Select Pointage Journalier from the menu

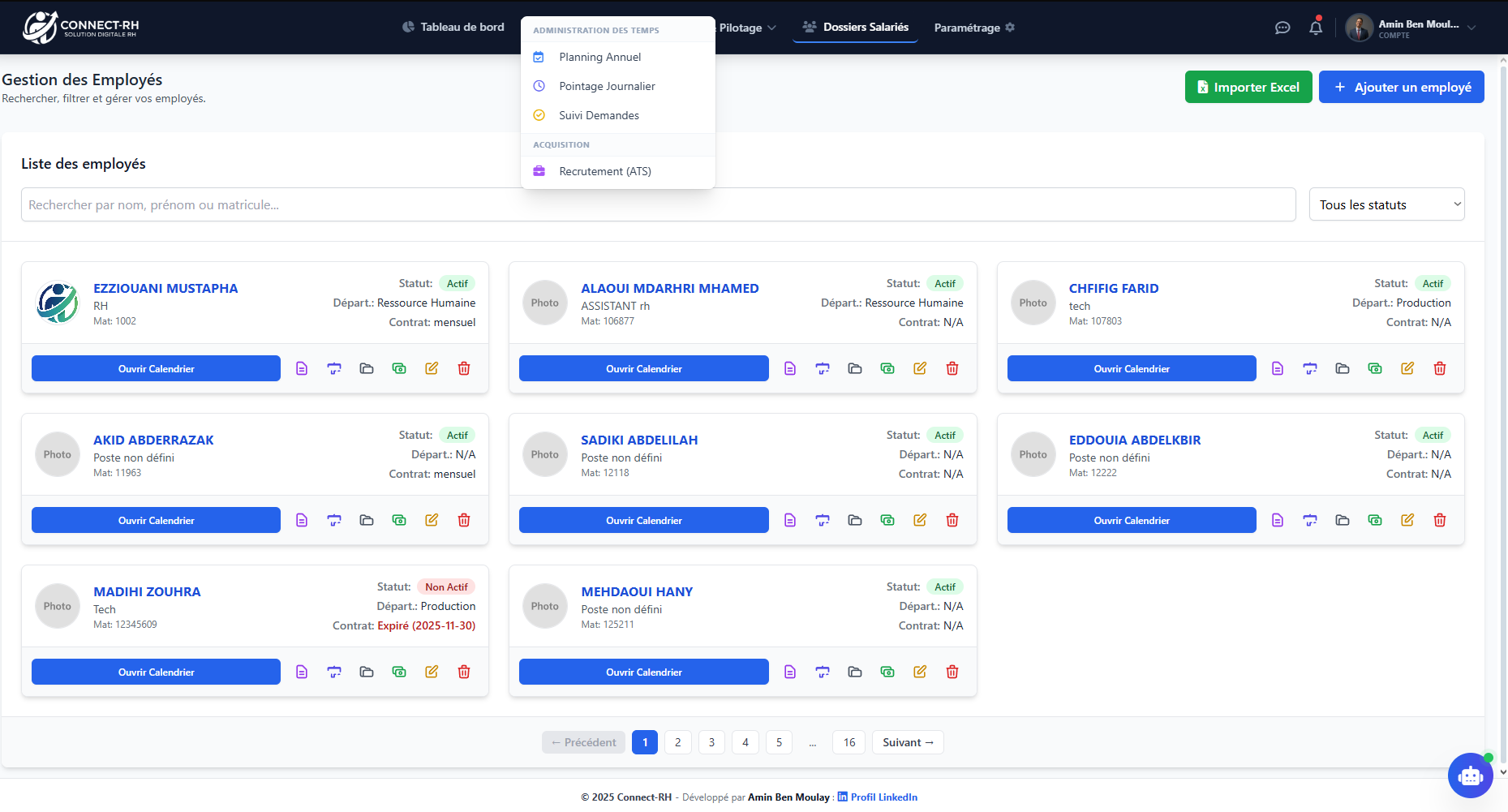607,86
